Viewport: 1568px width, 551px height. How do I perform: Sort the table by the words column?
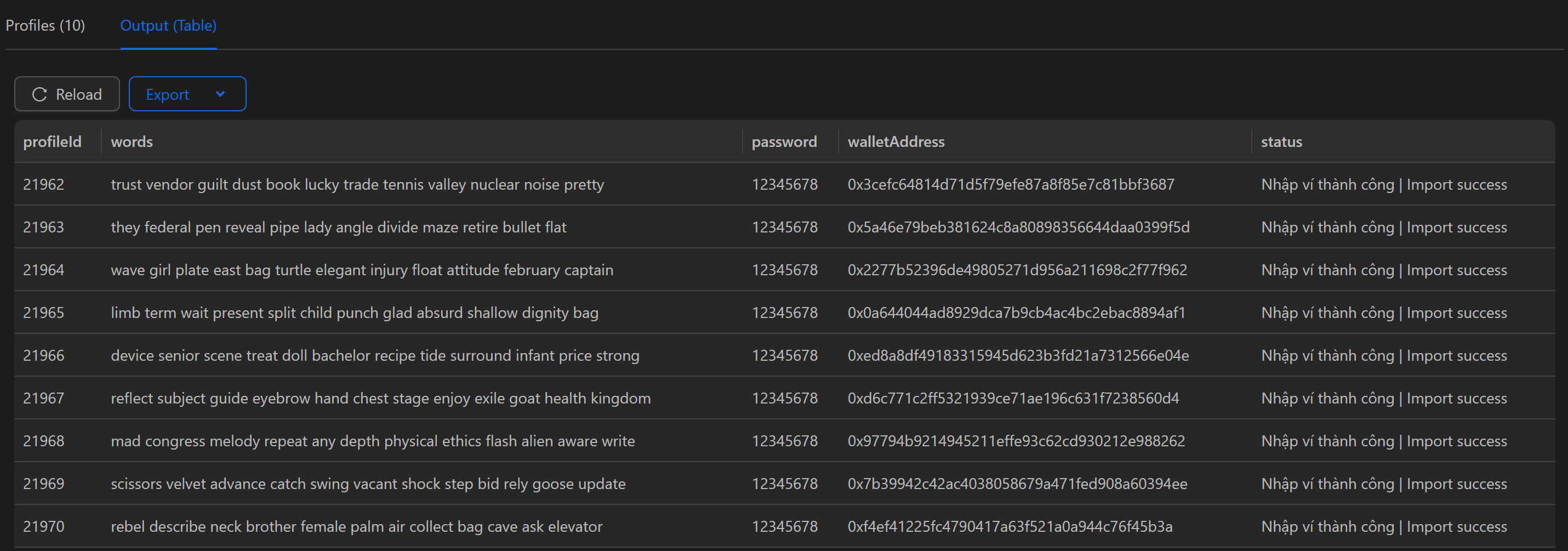tap(132, 141)
